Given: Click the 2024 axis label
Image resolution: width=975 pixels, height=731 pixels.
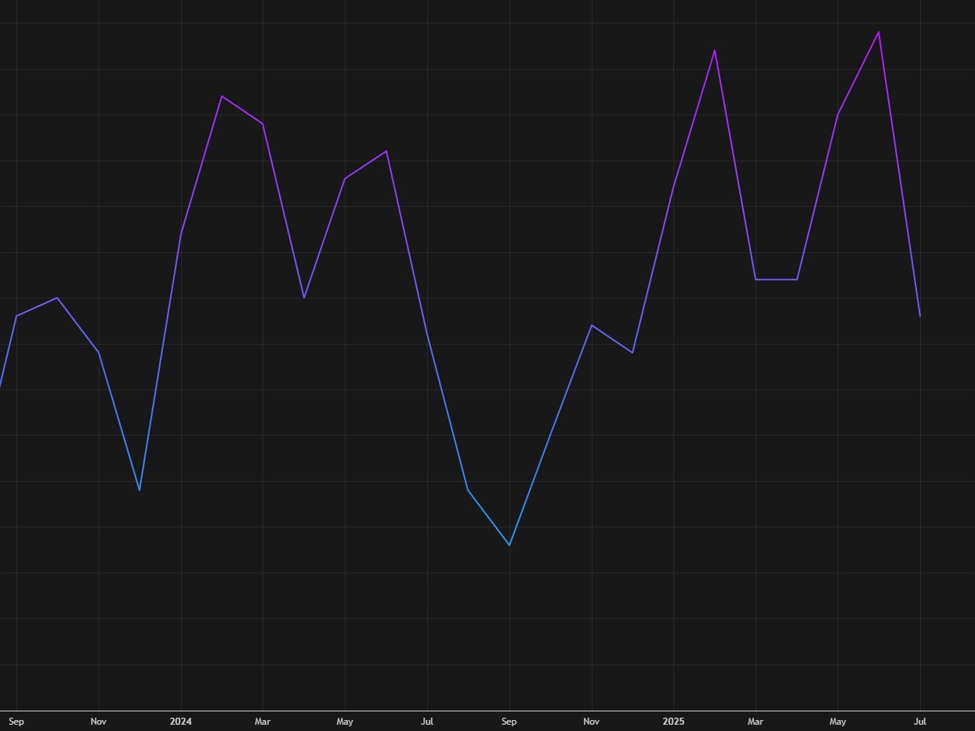Looking at the screenshot, I should pyautogui.click(x=181, y=721).
